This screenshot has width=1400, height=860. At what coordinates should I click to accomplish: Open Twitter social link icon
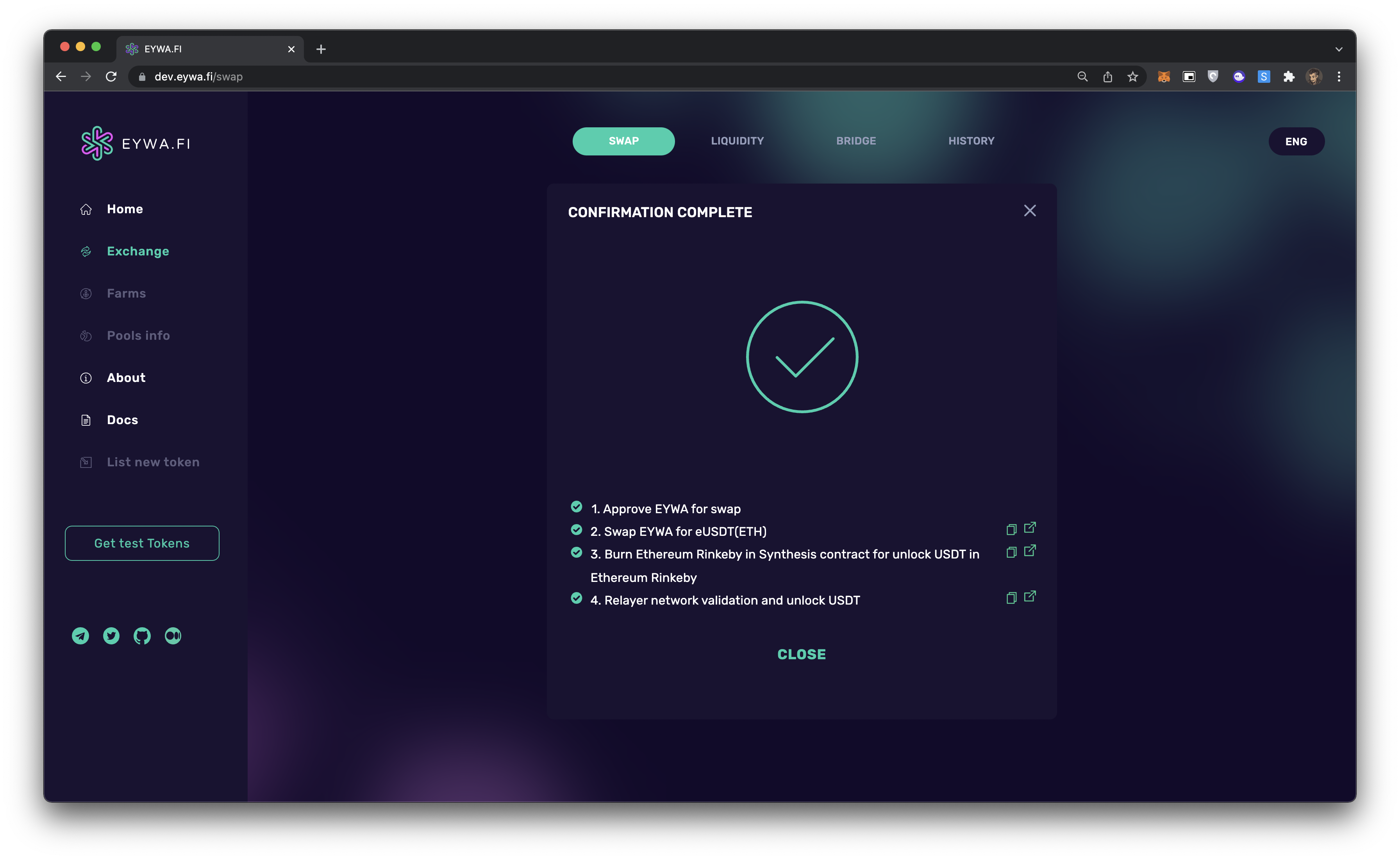click(111, 635)
